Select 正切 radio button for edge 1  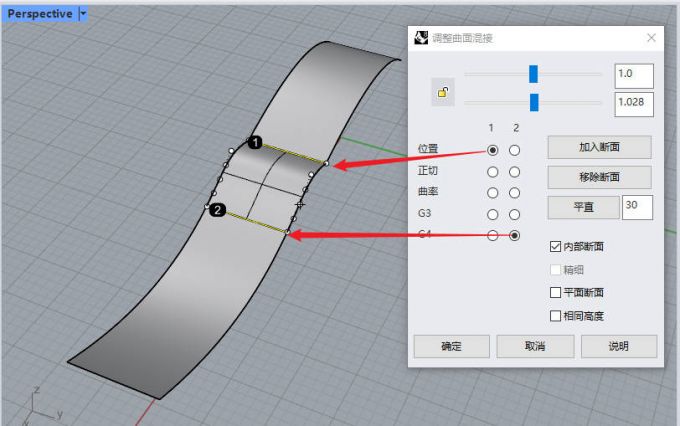tap(492, 172)
